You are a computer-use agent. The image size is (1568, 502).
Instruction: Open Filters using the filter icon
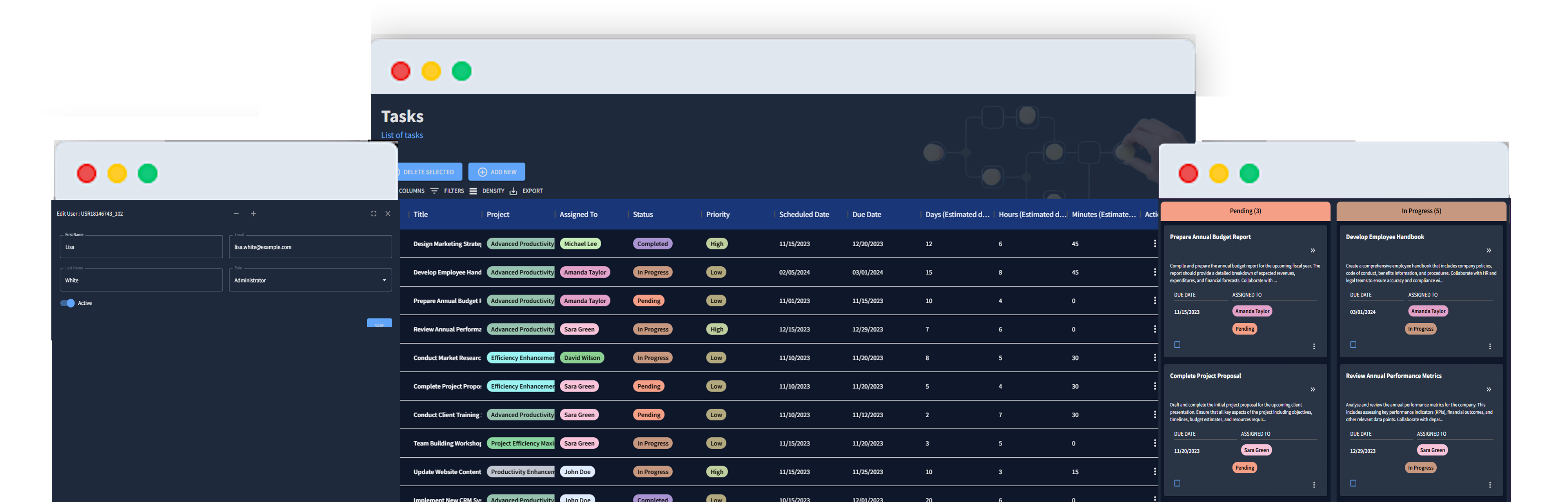tap(435, 191)
